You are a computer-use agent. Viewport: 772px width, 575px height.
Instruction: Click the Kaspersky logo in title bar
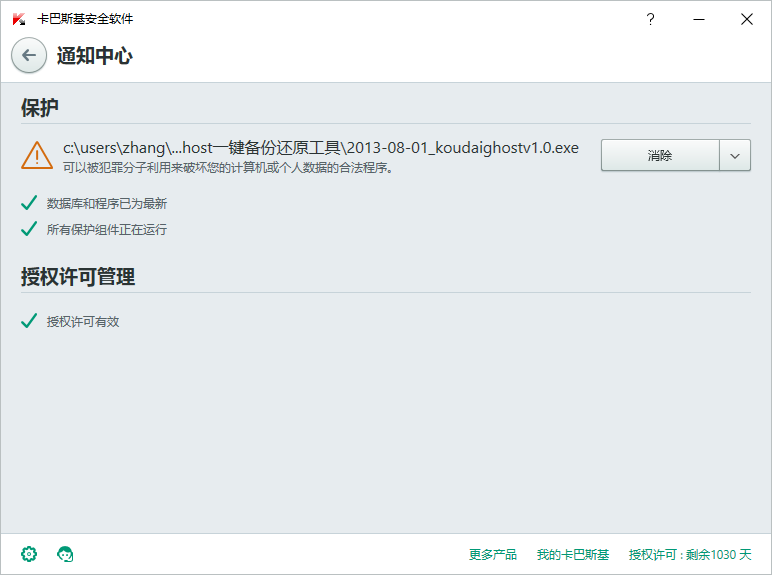19,19
